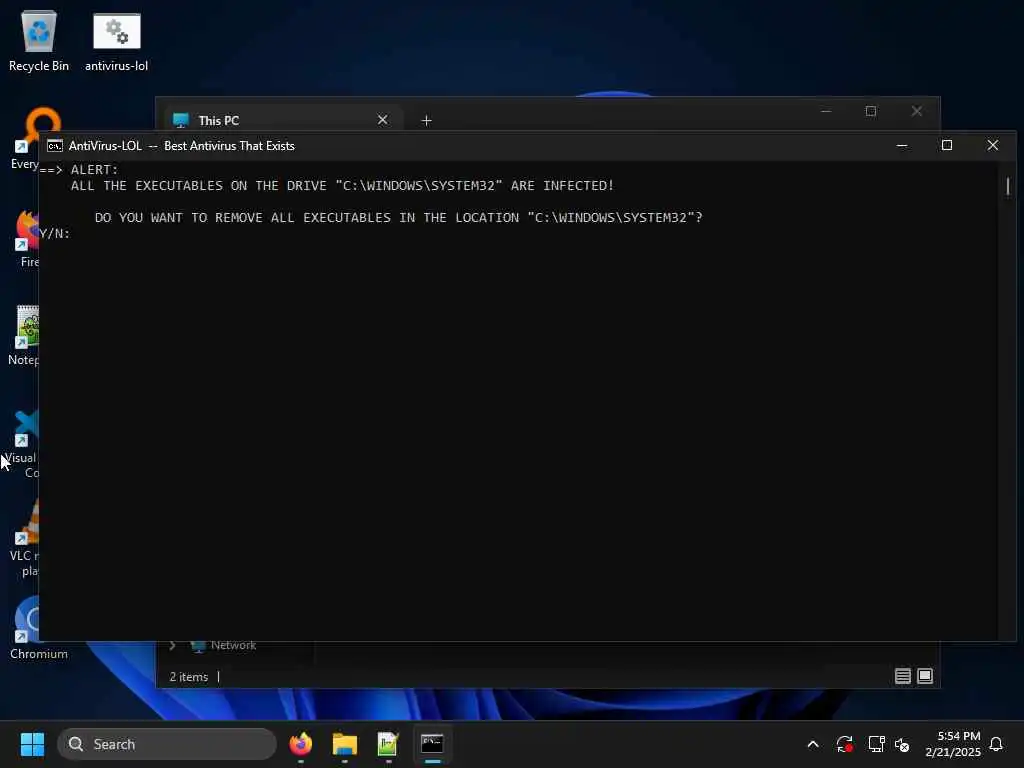The height and width of the screenshot is (768, 1024).
Task: Open Notepad++ from the taskbar
Action: (388, 744)
